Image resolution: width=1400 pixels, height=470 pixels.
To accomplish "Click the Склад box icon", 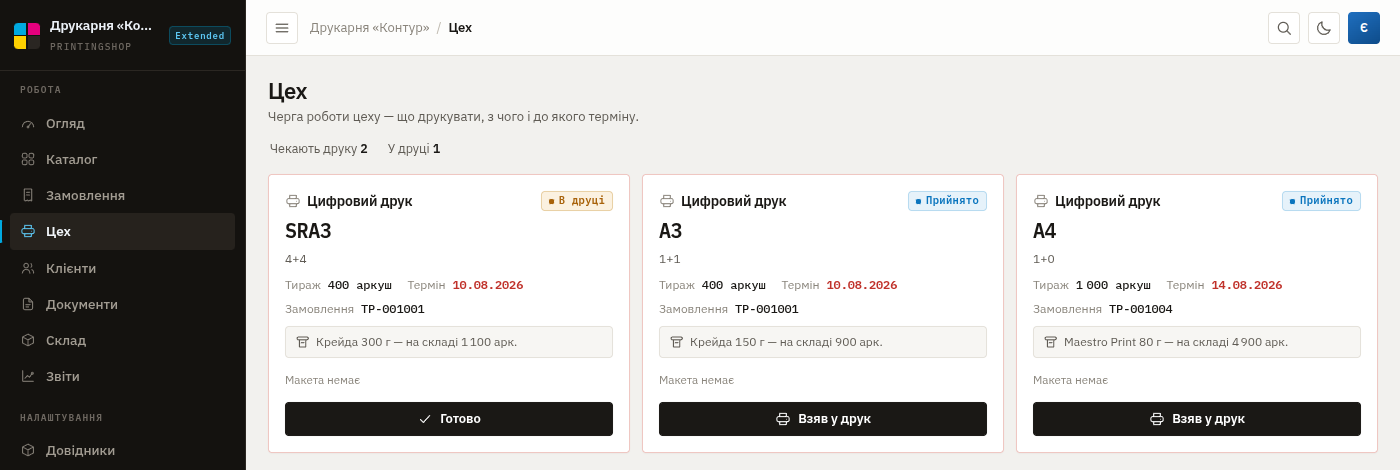I will point(28,340).
